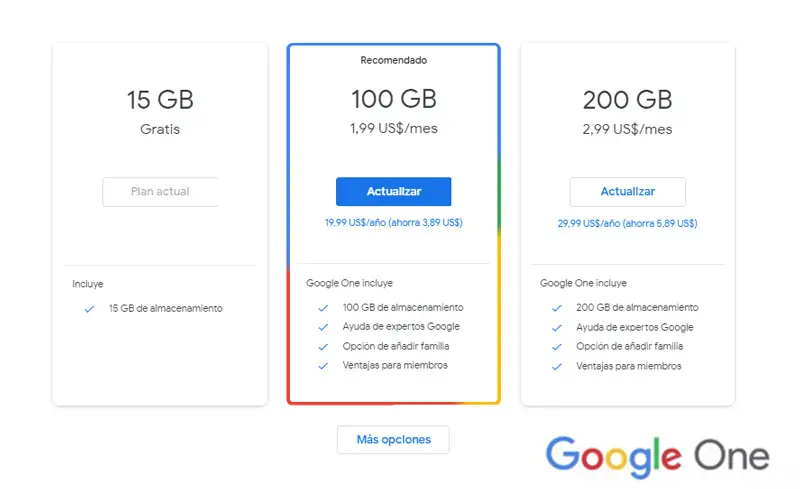Select the 200 GB plan title
Viewport: 800px width, 489px height.
pos(627,100)
